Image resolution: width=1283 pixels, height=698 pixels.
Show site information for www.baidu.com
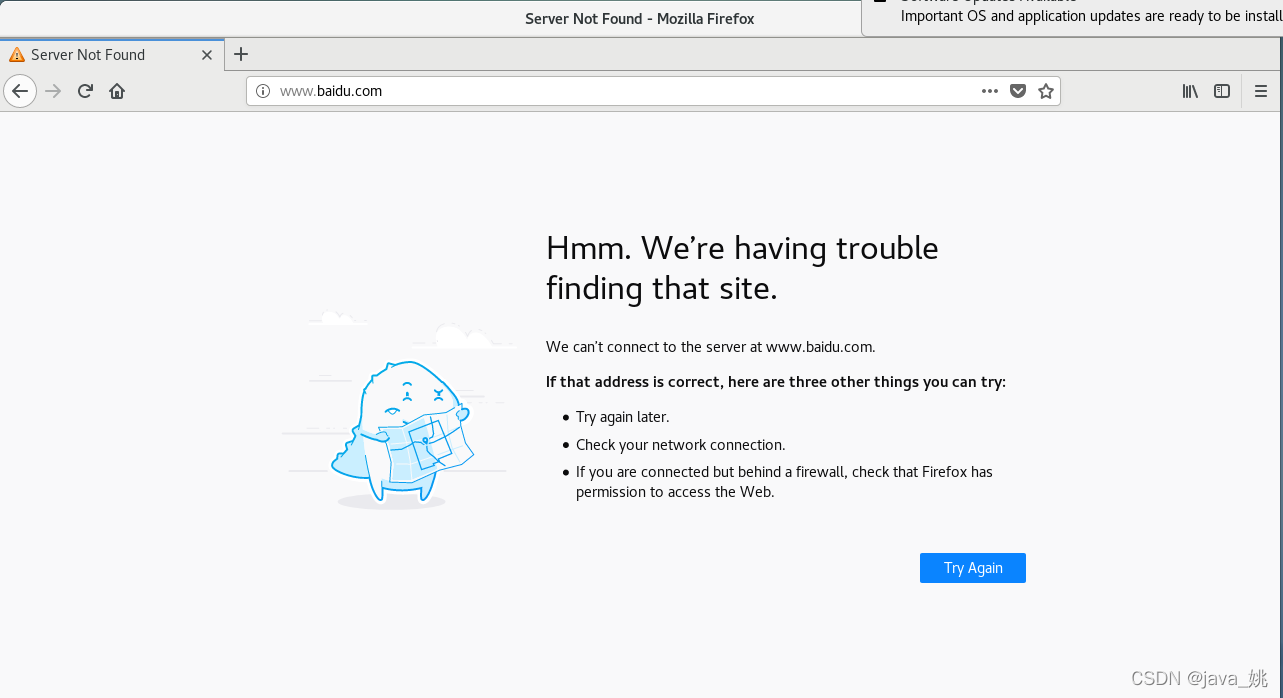click(x=263, y=91)
